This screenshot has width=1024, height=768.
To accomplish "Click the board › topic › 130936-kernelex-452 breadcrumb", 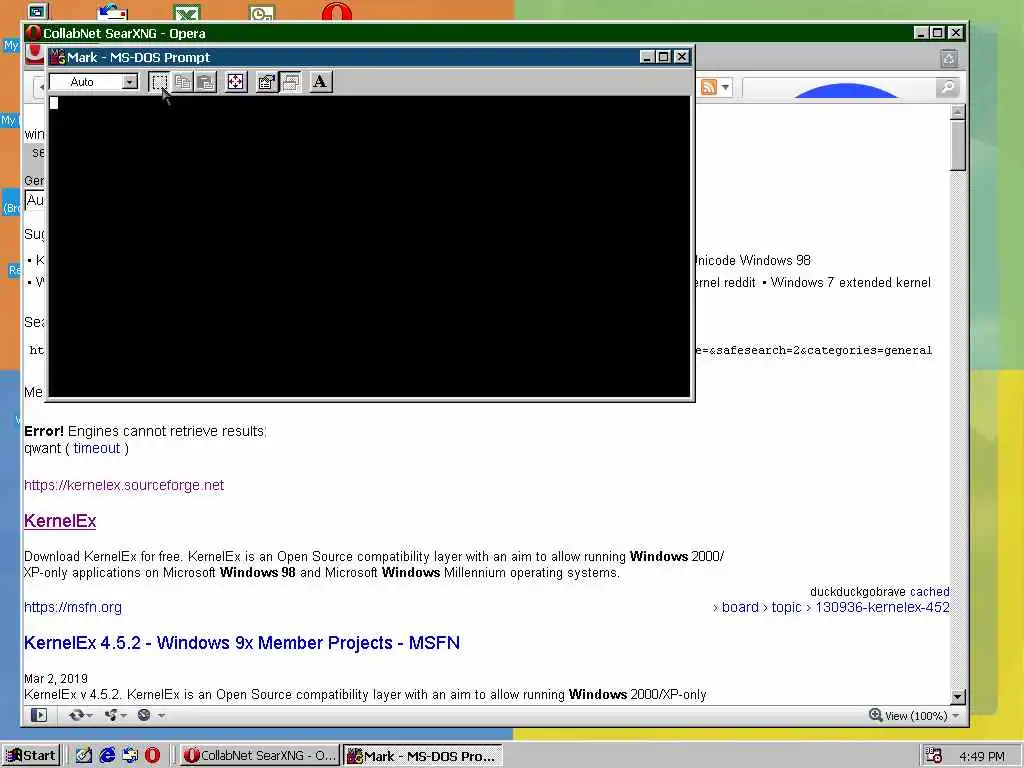I will 831,607.
